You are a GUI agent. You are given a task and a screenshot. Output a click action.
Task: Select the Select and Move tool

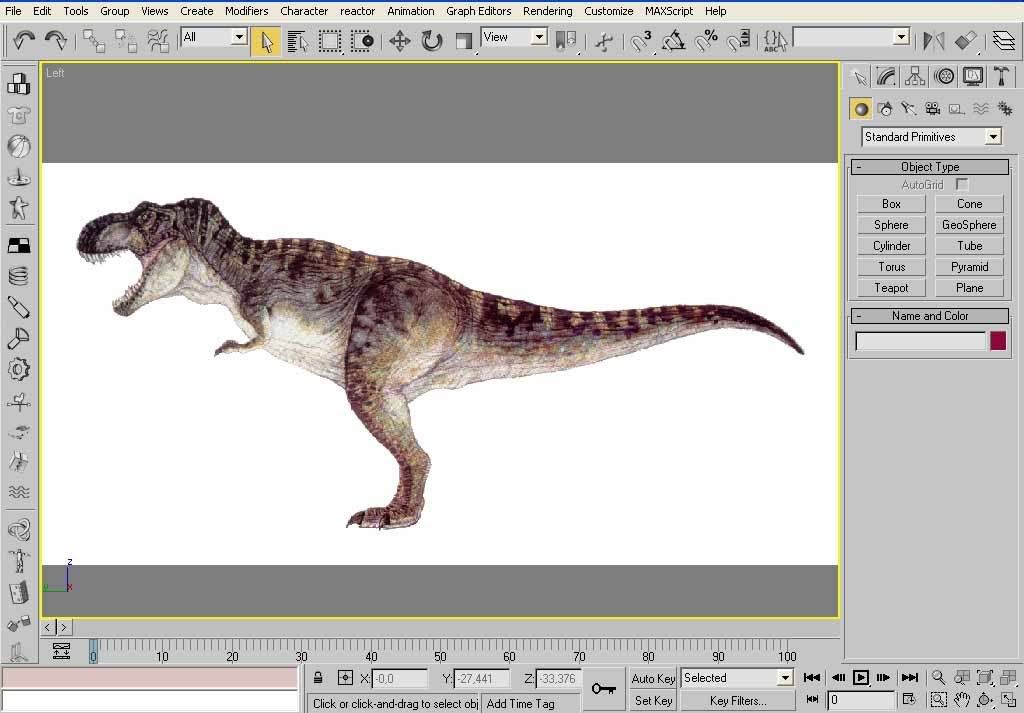(399, 41)
